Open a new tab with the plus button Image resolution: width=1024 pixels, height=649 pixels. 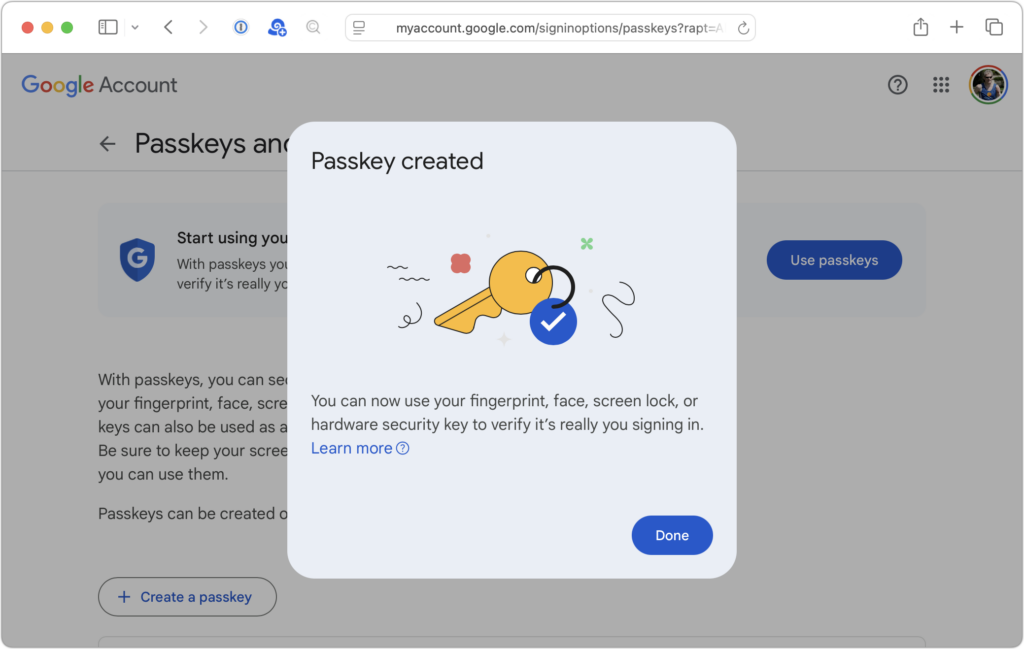tap(957, 27)
